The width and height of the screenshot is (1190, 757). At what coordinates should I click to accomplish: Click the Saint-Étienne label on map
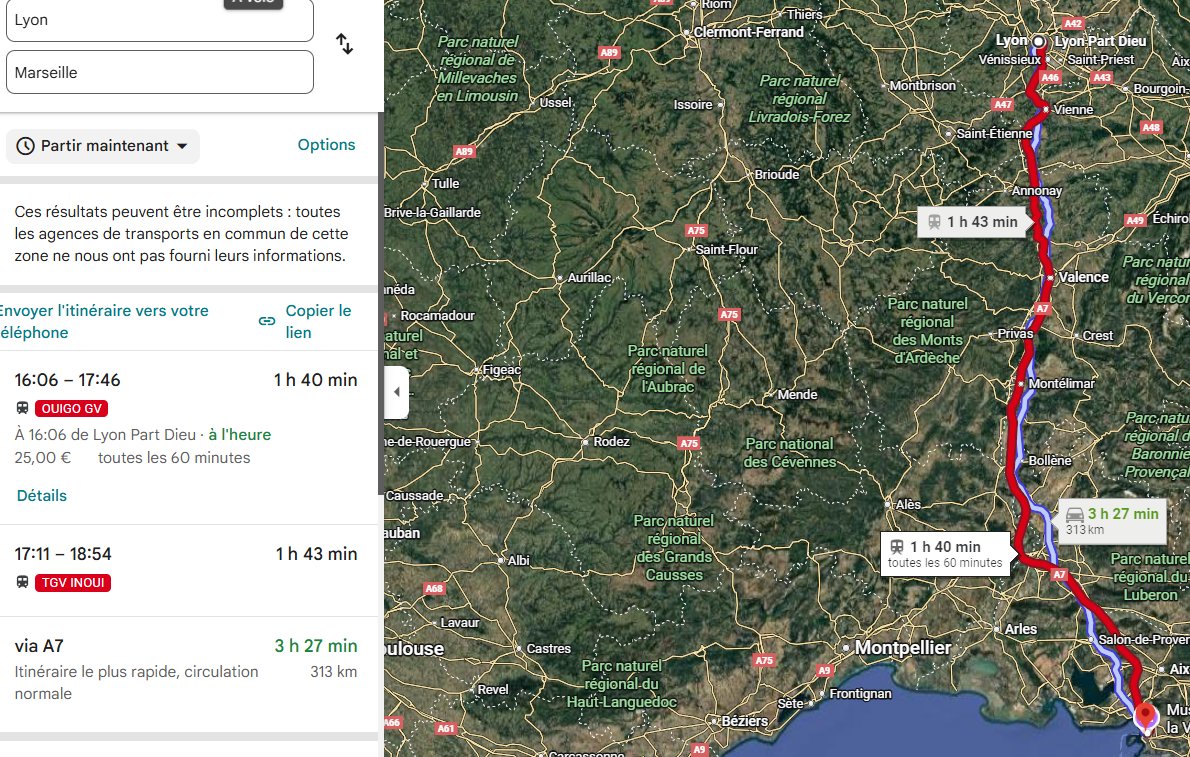point(994,134)
